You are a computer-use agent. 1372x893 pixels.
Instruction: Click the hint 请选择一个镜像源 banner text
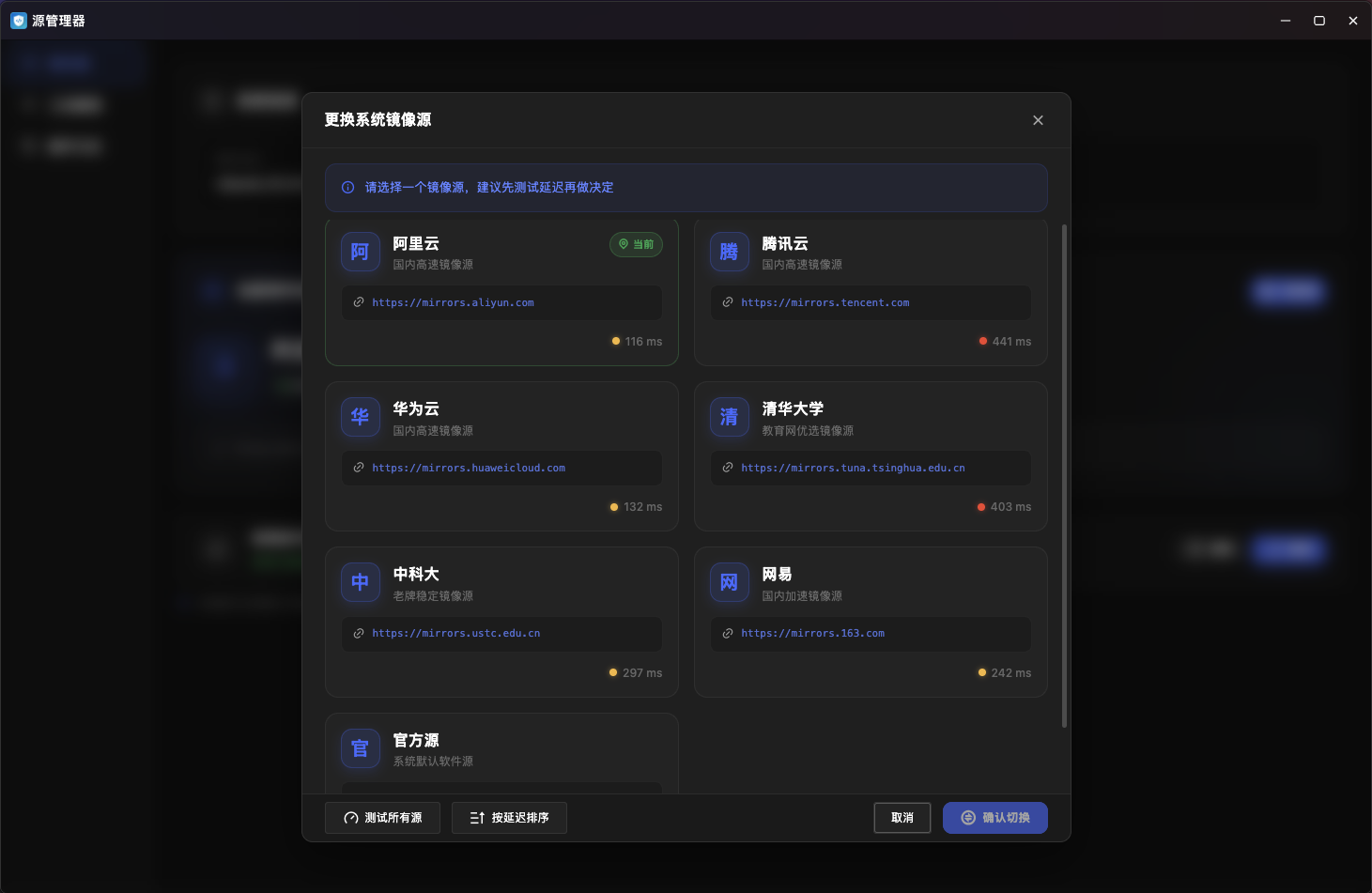pos(489,188)
